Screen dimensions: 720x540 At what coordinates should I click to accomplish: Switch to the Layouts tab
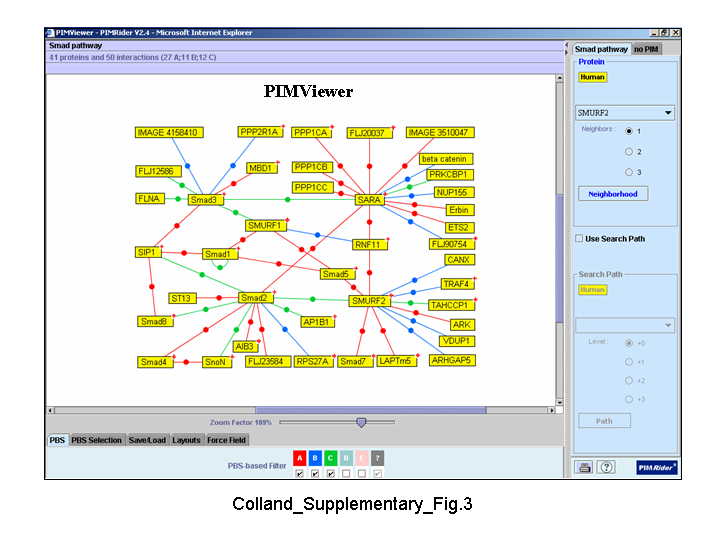pos(186,440)
